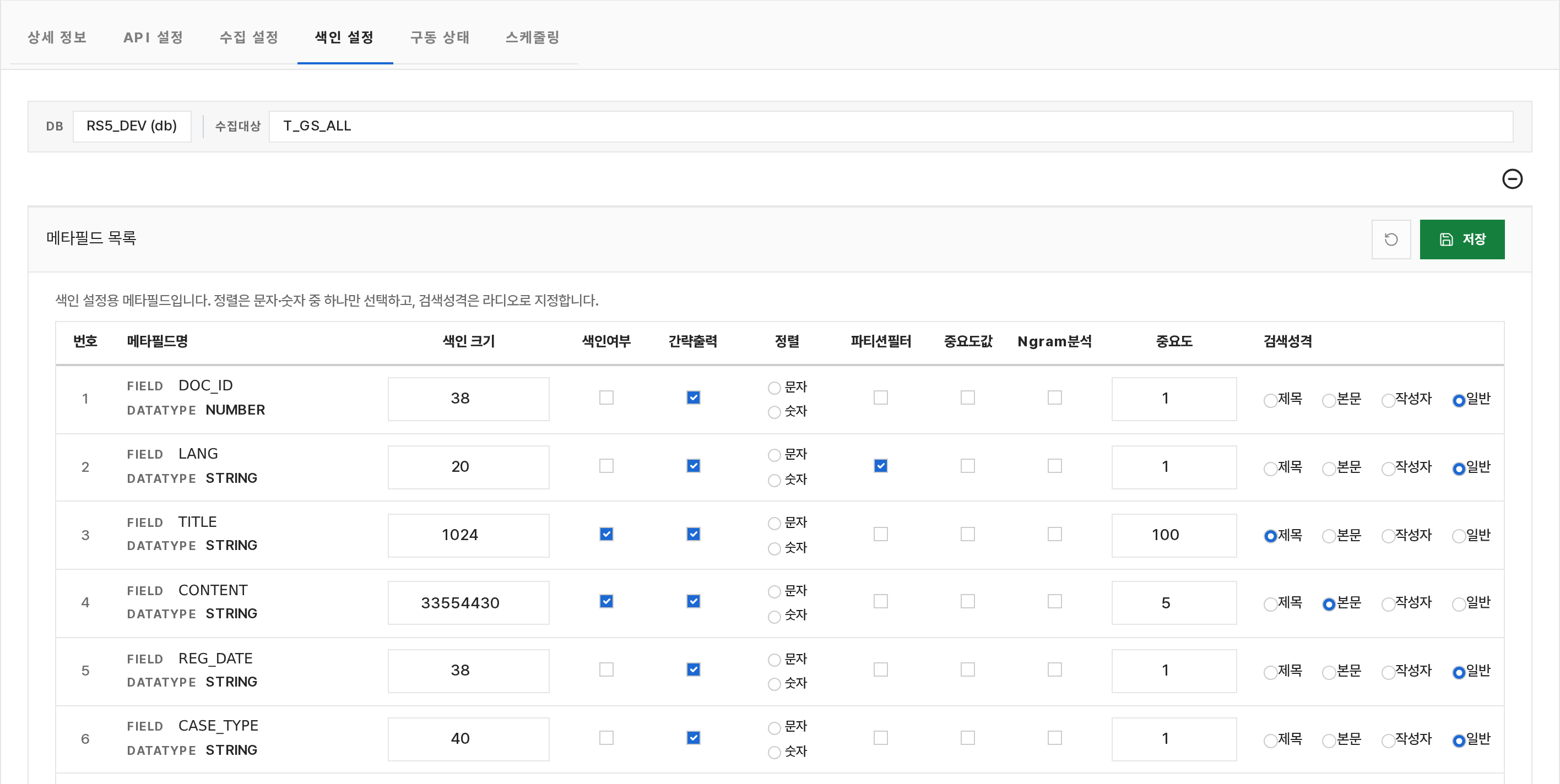Edit importance value field for CONTENT
This screenshot has width=1560, height=784.
tap(1174, 602)
